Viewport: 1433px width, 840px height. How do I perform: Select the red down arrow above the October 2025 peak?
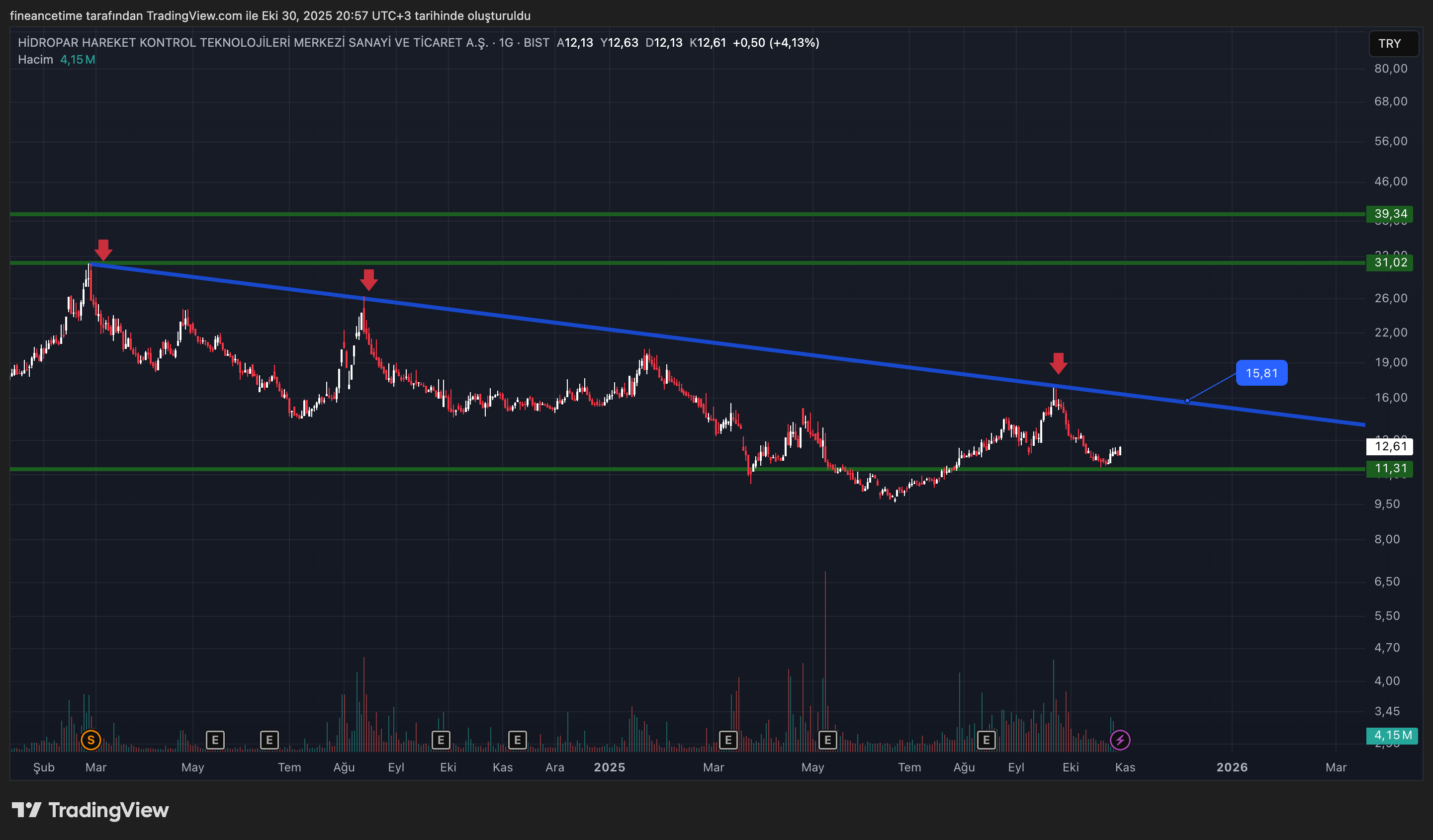click(x=1058, y=363)
